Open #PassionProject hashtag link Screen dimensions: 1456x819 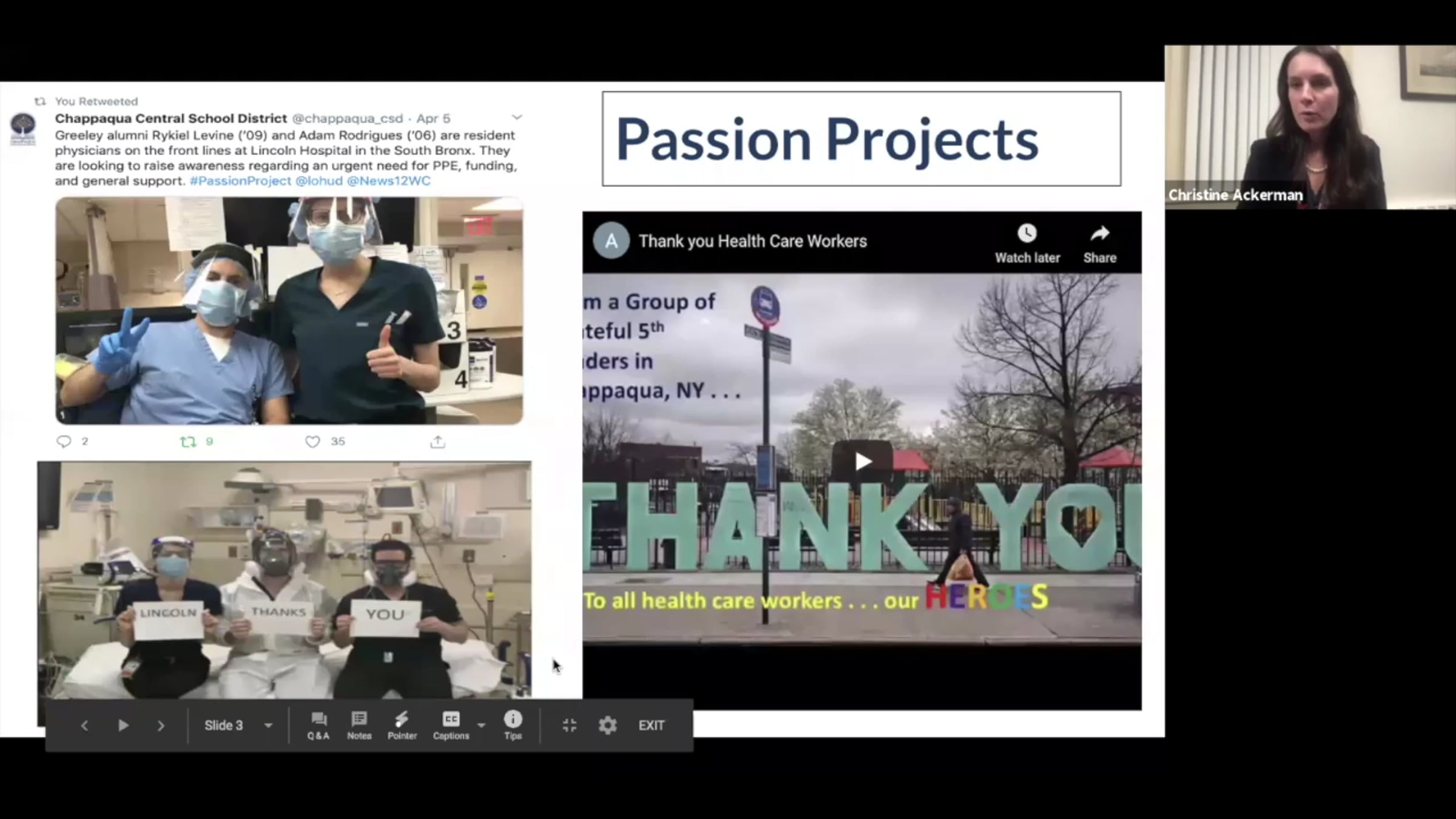[x=240, y=181]
